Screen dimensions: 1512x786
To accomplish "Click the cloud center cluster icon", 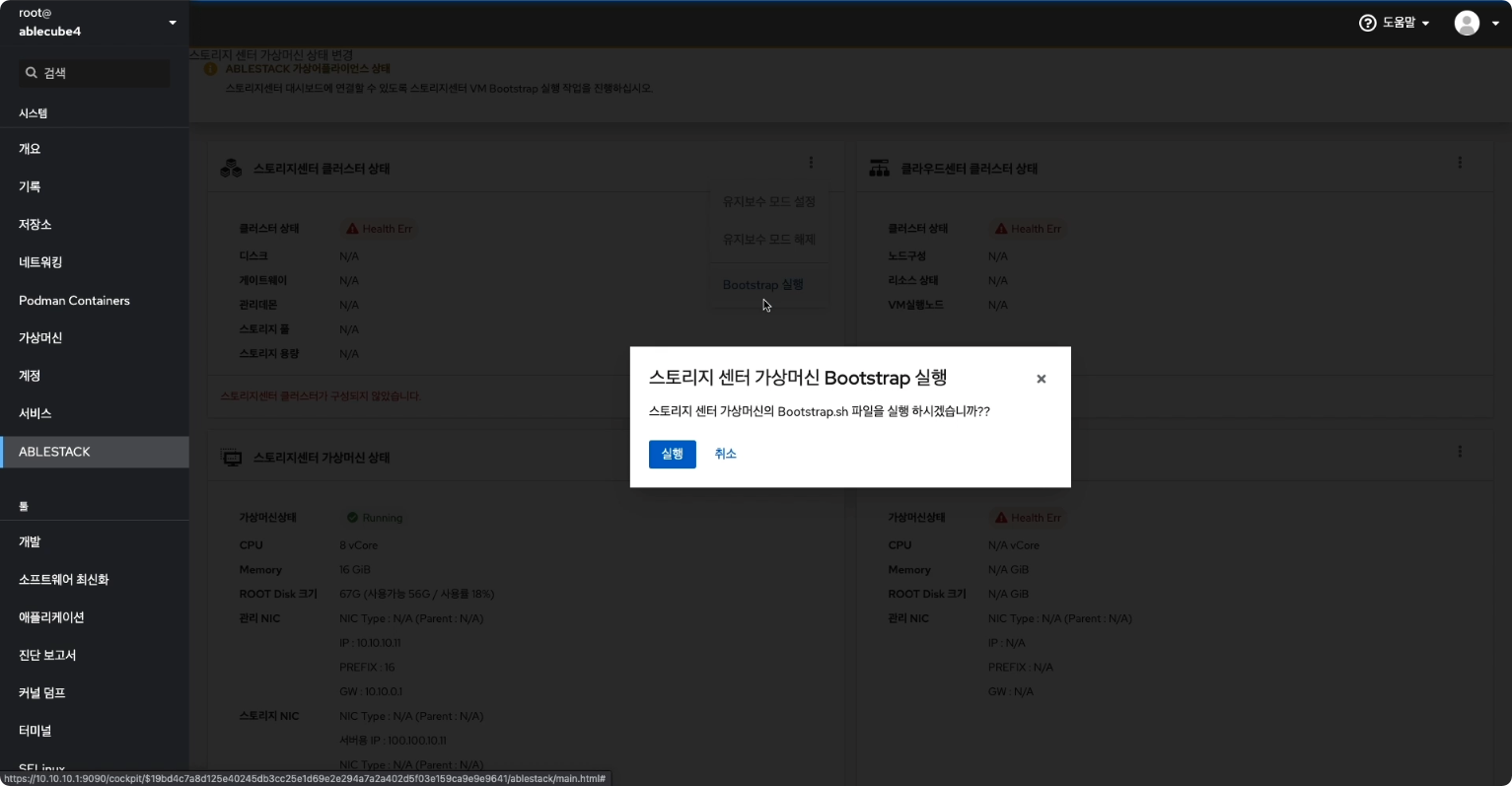I will point(879,169).
